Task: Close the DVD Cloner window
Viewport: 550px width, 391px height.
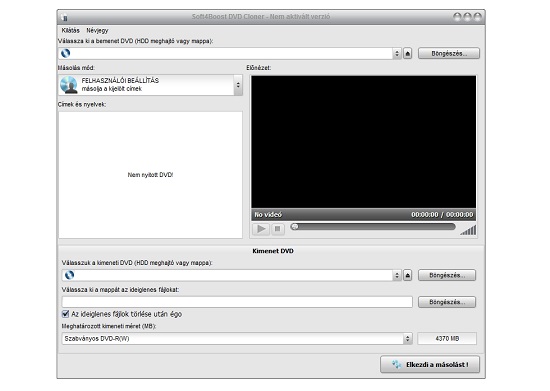Action: point(478,17)
